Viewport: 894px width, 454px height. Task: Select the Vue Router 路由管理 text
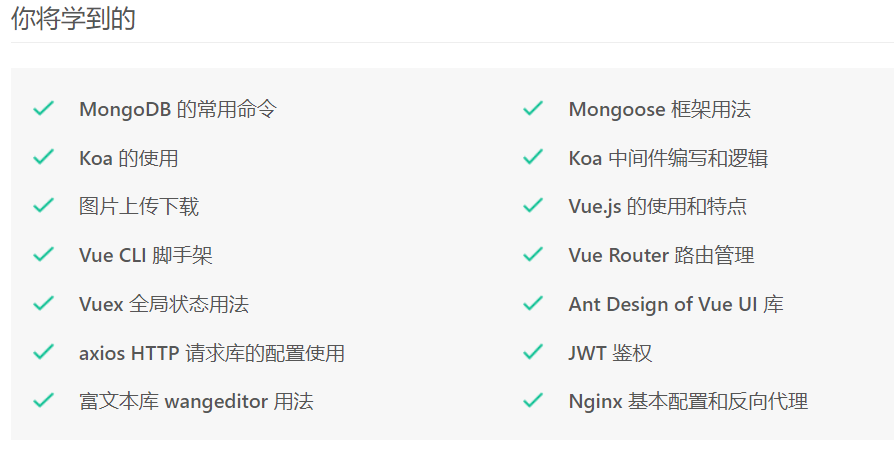coord(661,255)
